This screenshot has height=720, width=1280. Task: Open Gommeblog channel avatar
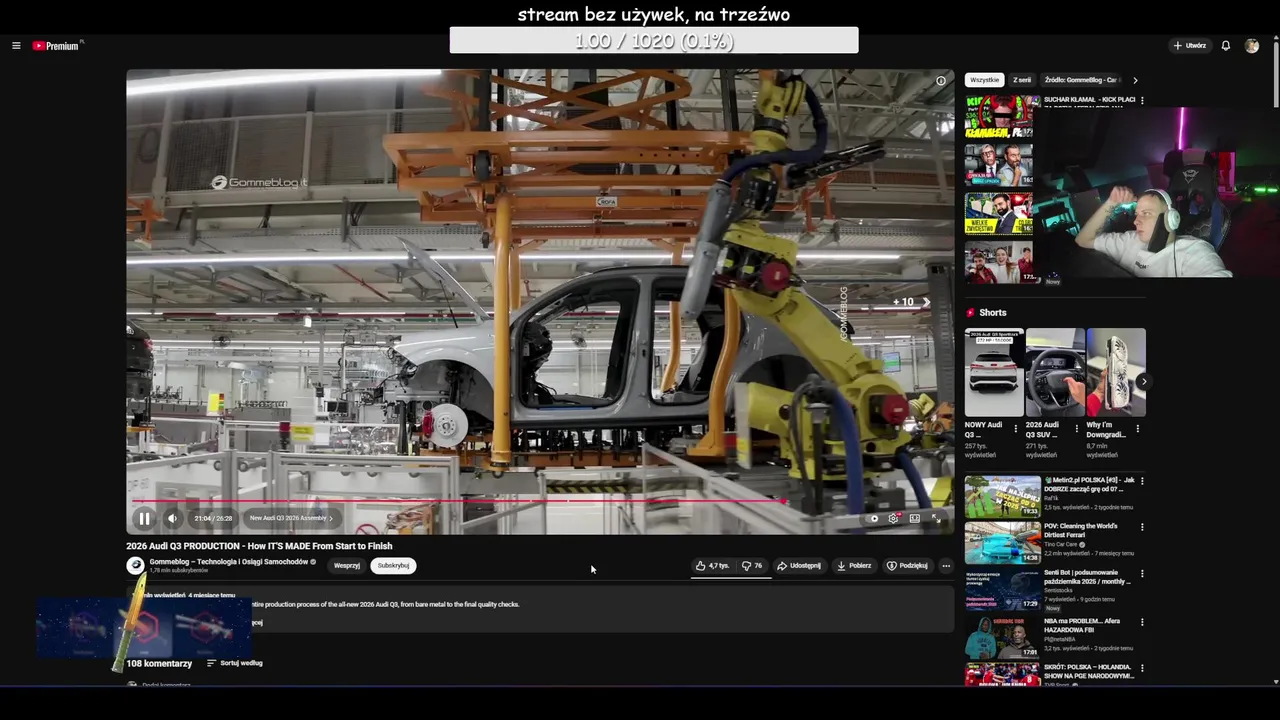pos(135,566)
